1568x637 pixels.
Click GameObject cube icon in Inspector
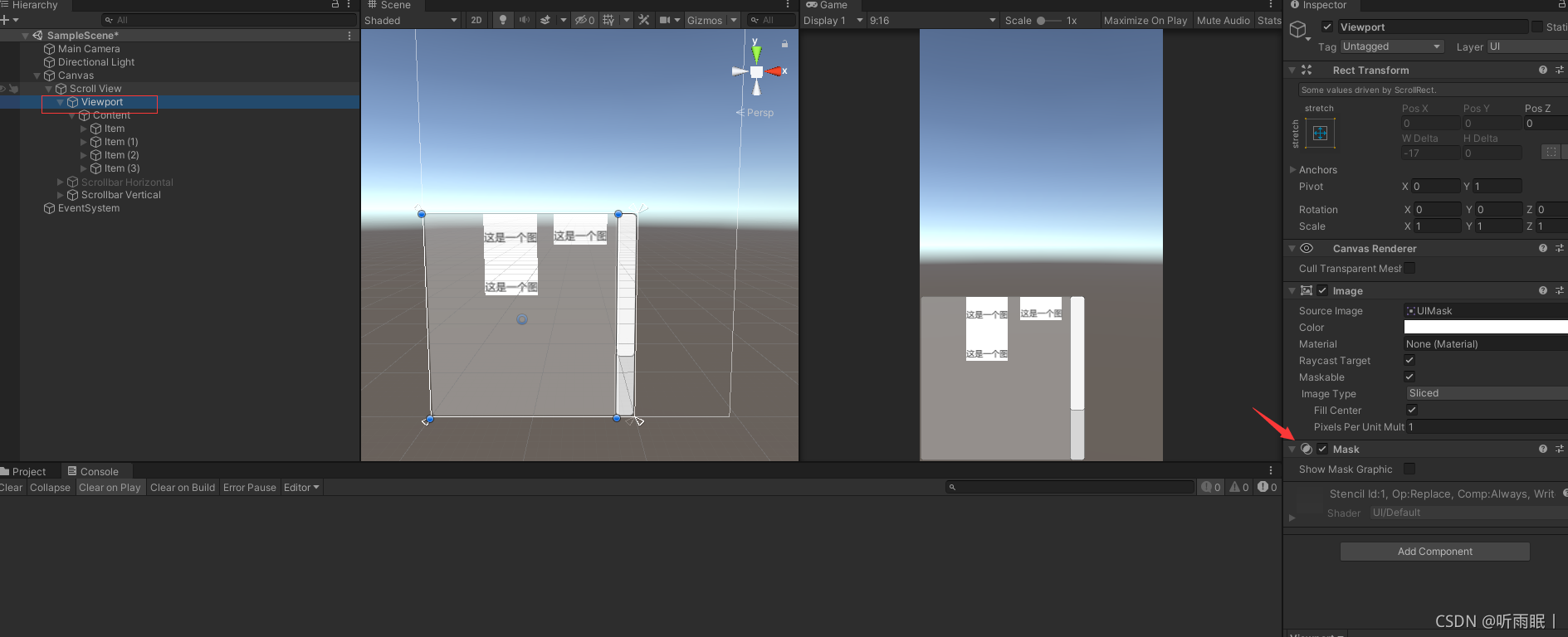(x=1298, y=31)
